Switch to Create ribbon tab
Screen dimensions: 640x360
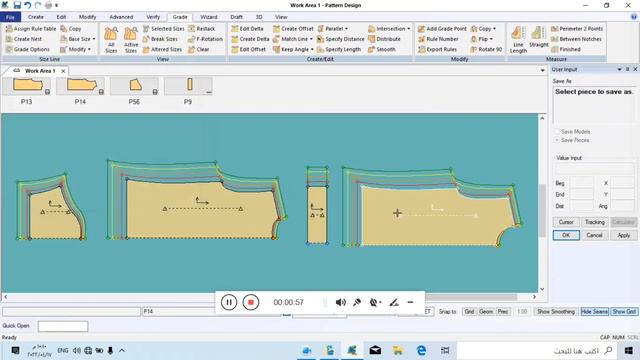36,17
